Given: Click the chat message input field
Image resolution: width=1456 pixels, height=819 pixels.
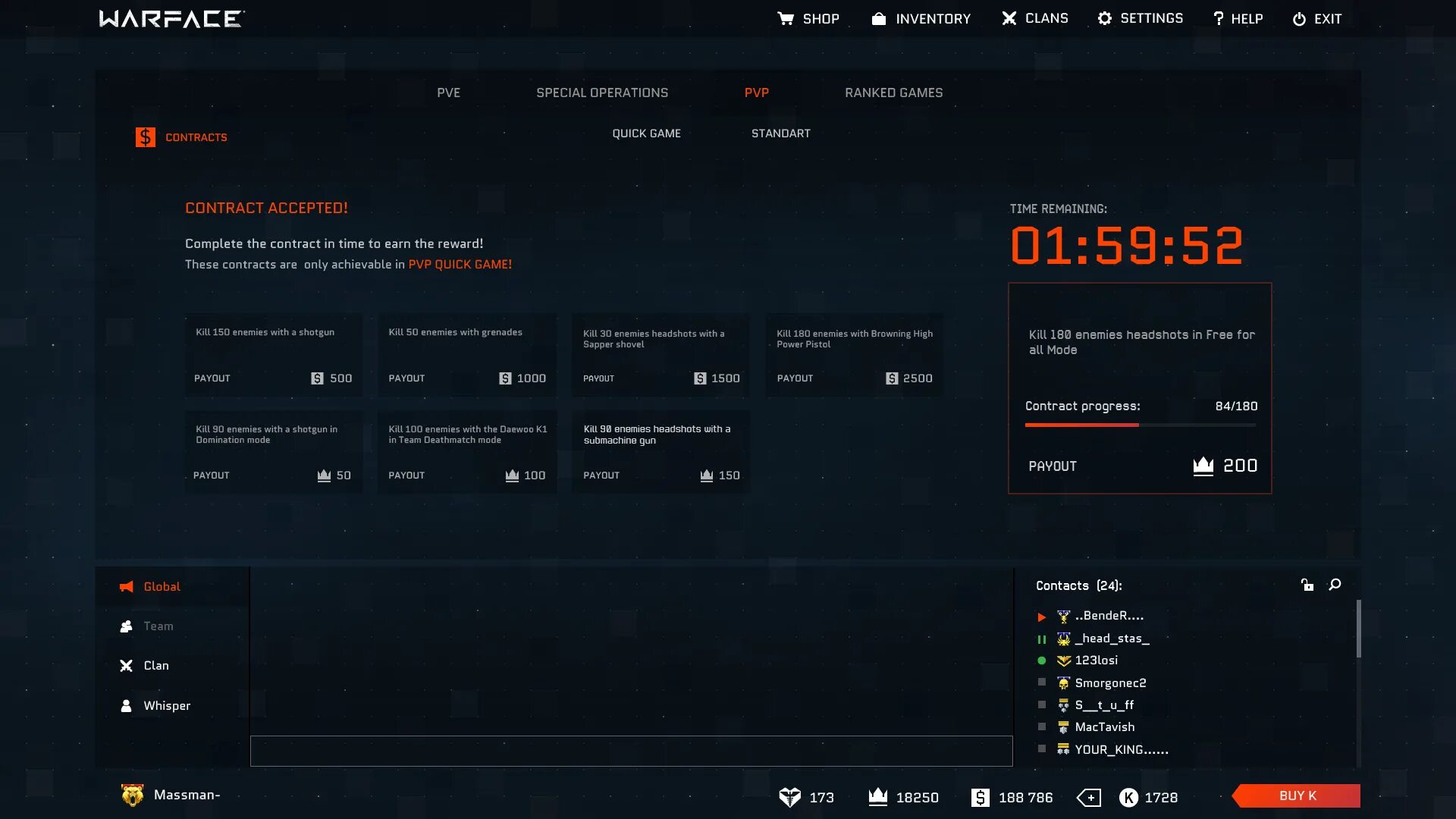Looking at the screenshot, I should point(631,751).
